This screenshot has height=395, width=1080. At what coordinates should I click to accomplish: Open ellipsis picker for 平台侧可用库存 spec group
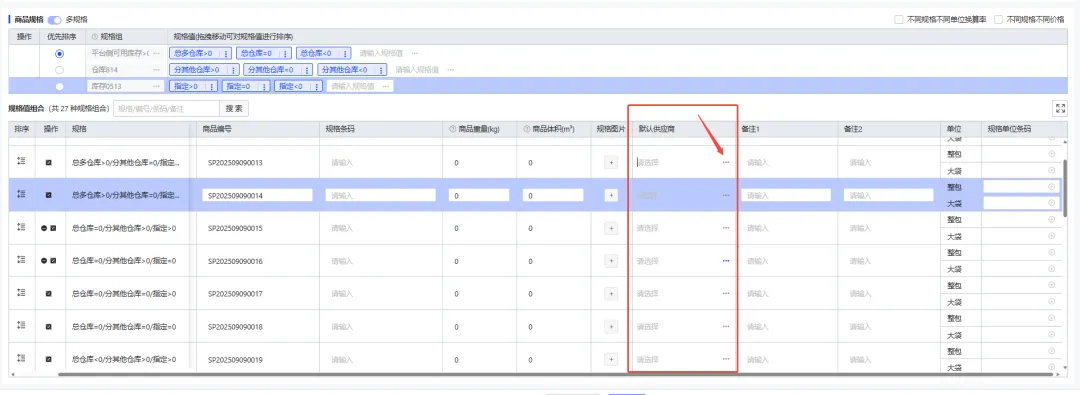(156, 53)
